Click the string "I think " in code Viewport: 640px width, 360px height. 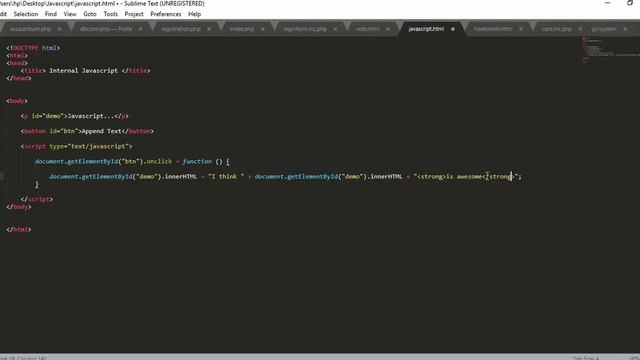pyautogui.click(x=226, y=176)
